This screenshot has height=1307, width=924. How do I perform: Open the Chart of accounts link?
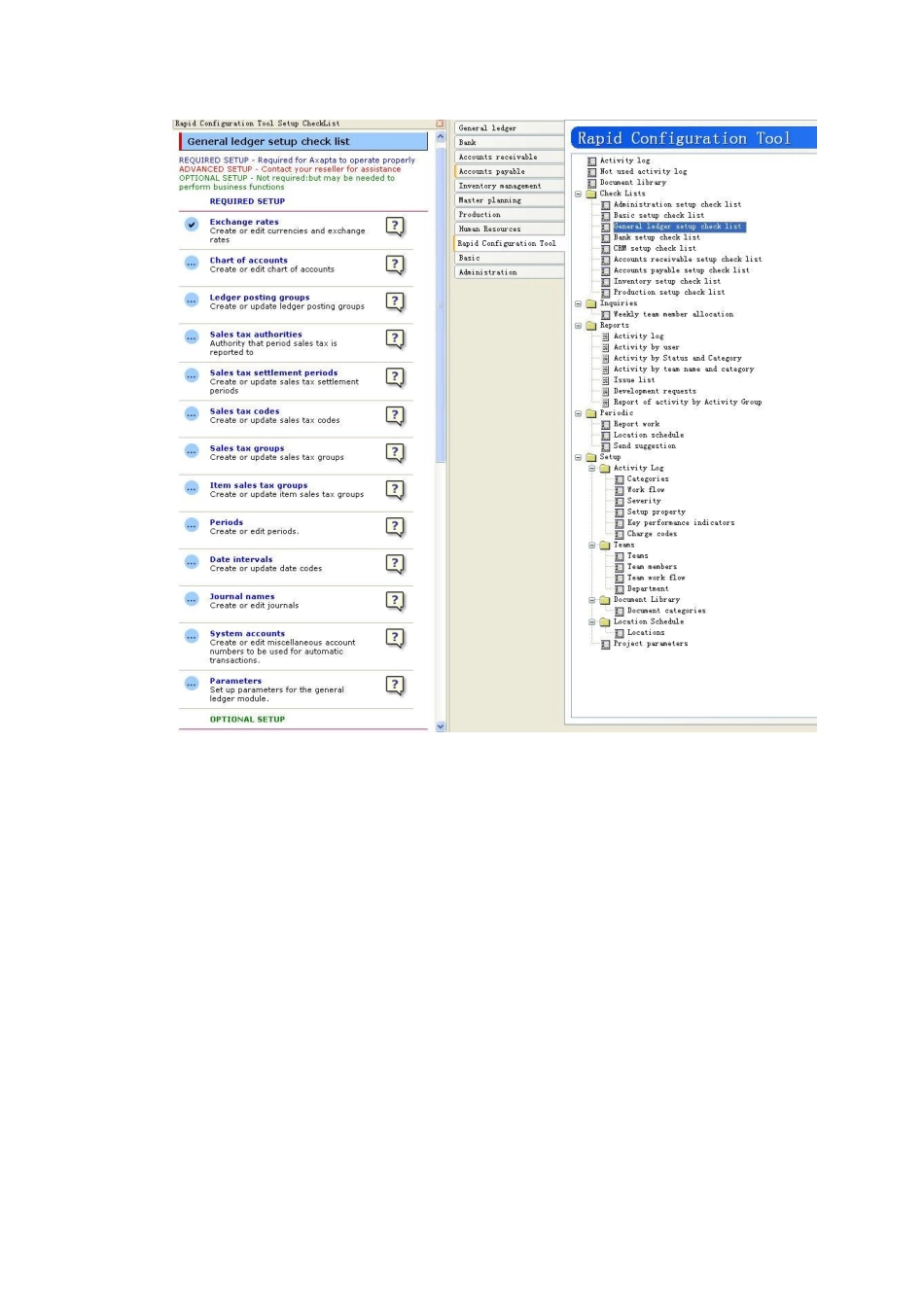pos(249,261)
